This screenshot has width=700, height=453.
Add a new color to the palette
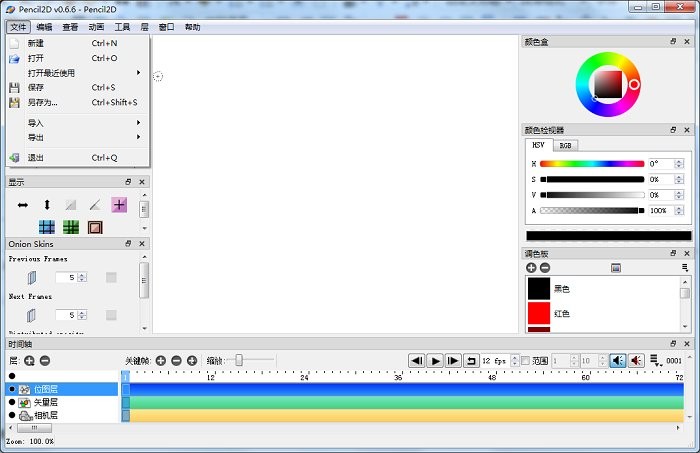[531, 268]
